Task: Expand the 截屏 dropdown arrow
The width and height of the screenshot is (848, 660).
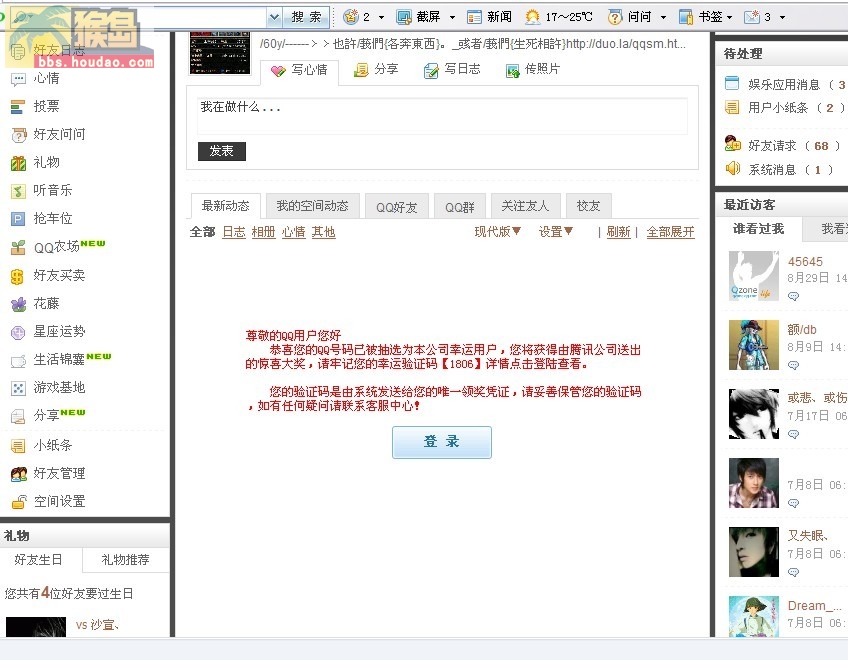Action: coord(452,18)
